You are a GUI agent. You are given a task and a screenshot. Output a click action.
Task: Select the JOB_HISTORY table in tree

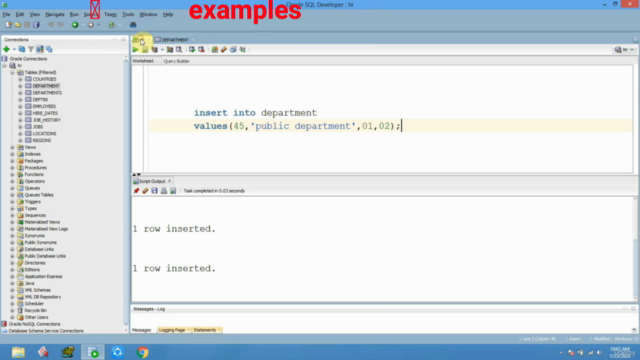click(x=47, y=120)
